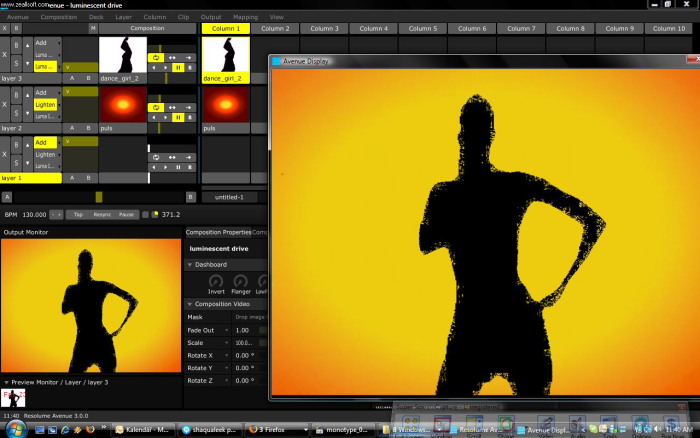
Task: Clear composition with top X button
Action: (x=4, y=29)
